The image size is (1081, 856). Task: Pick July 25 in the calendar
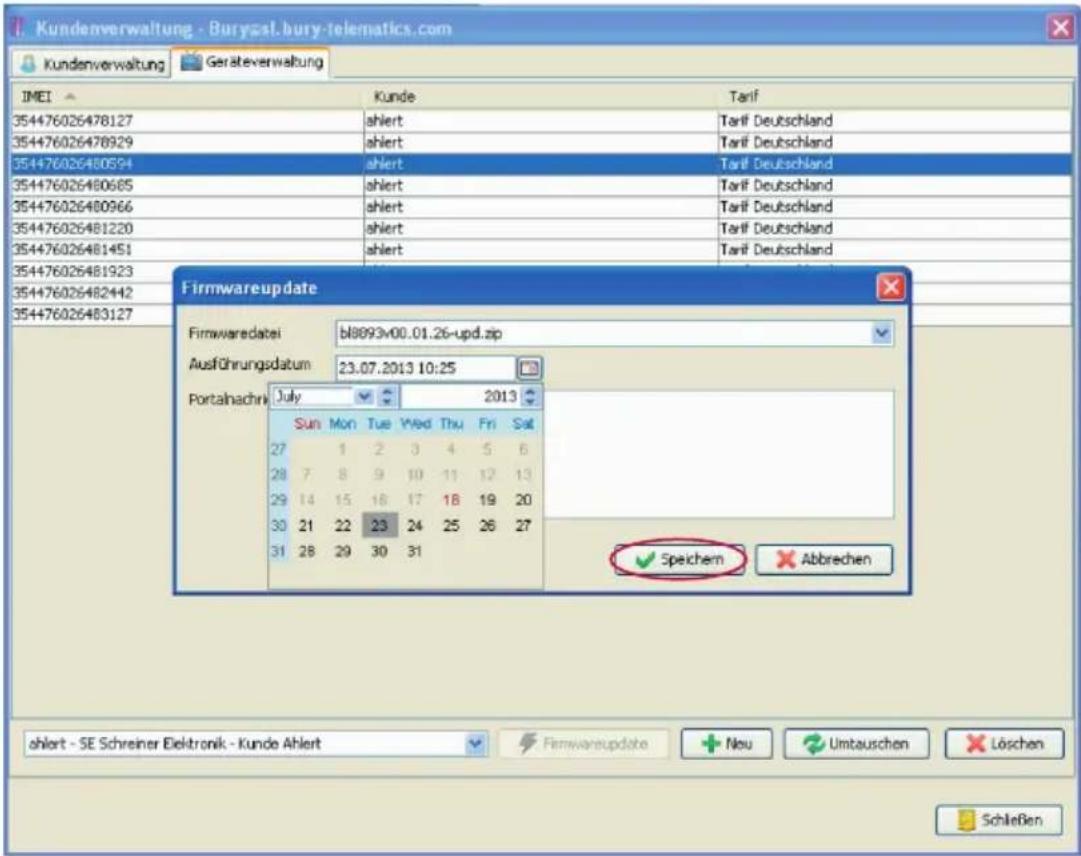click(451, 526)
